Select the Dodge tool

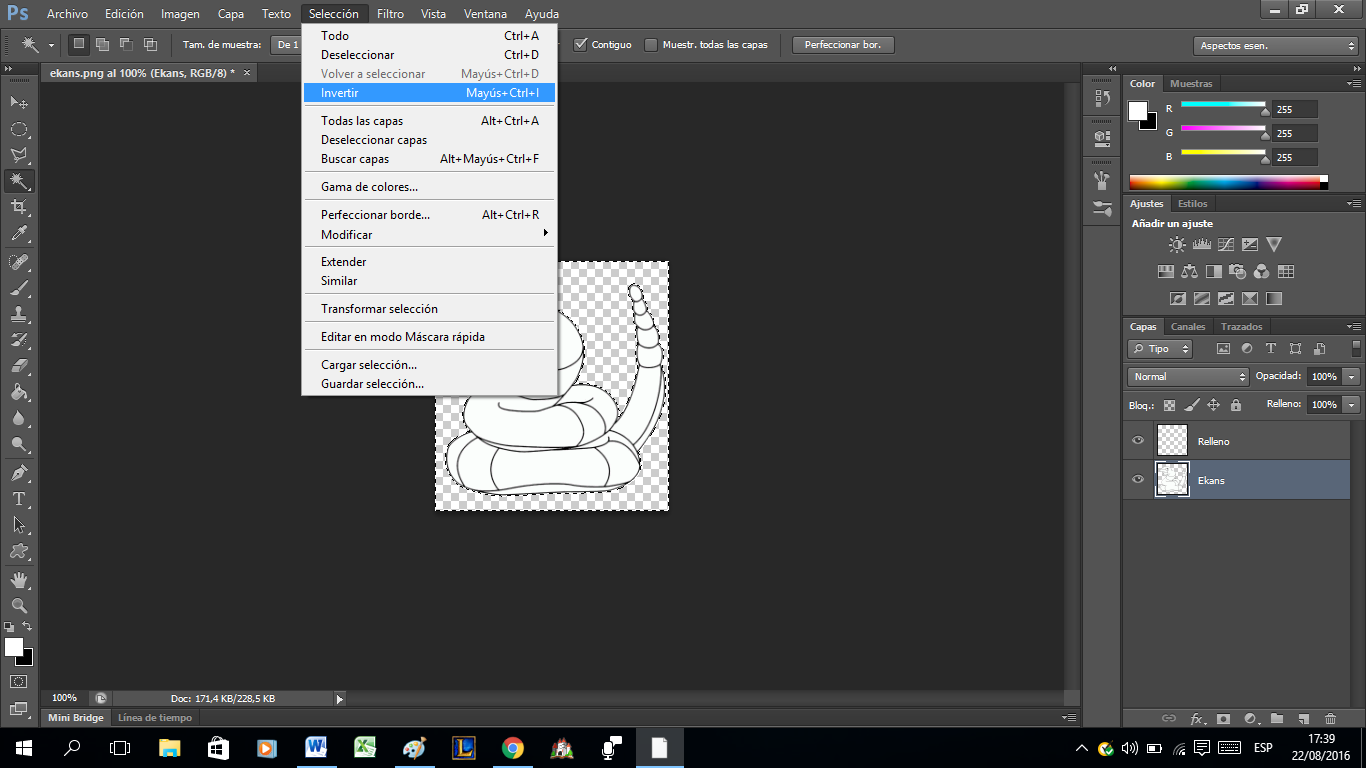point(19,444)
